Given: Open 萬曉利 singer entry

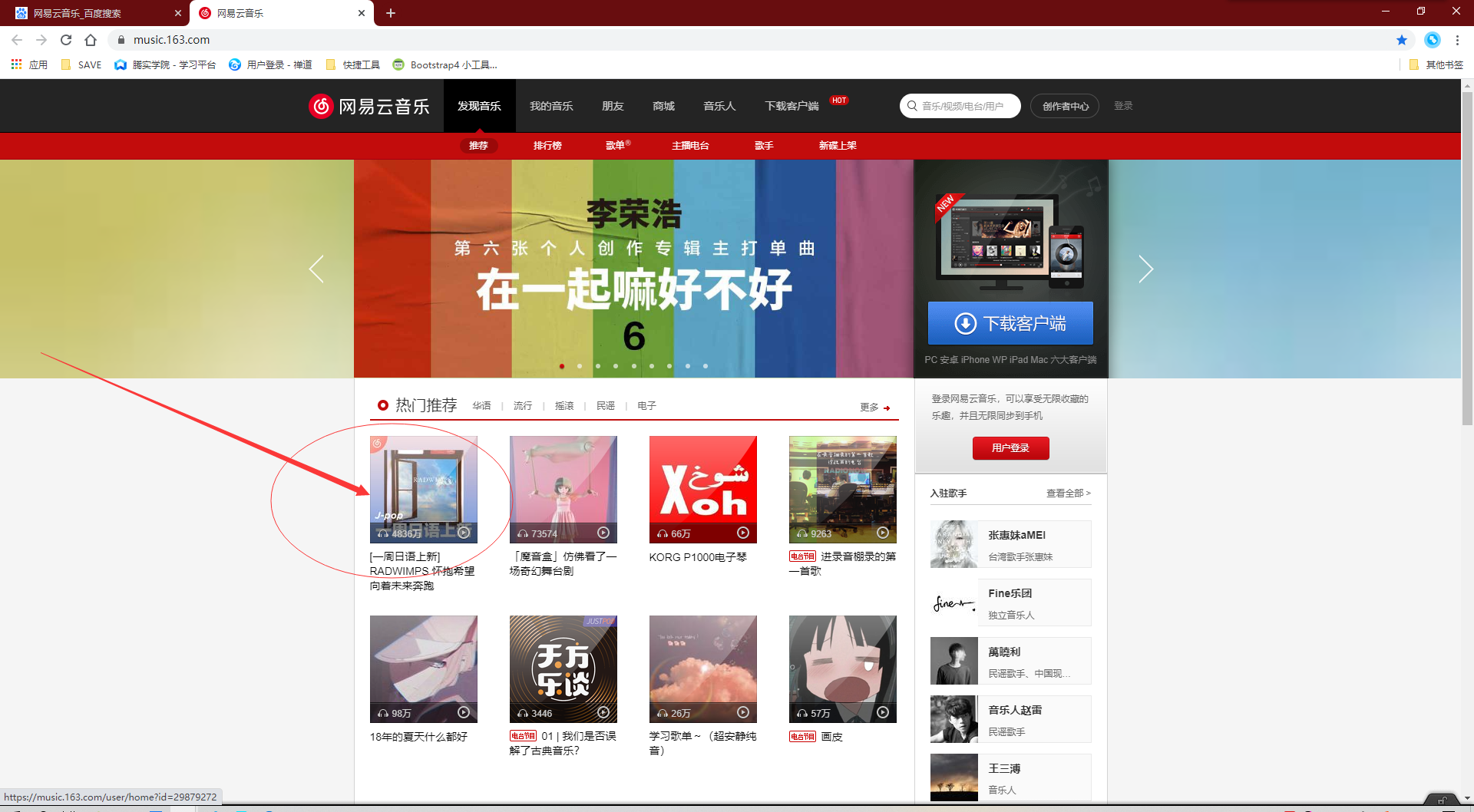Looking at the screenshot, I should tap(1010, 661).
